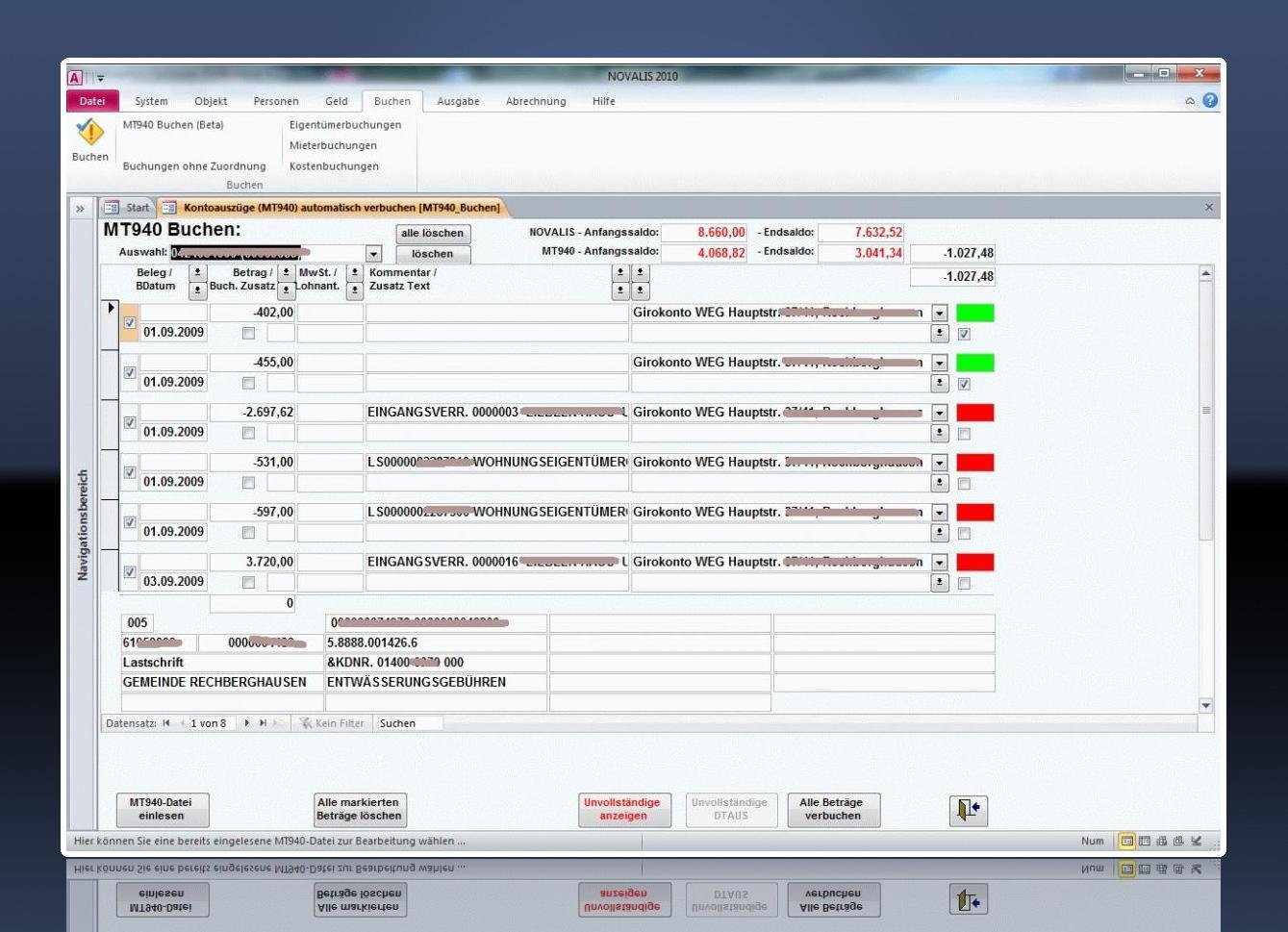
Task: Click lookup arrow button in the -455,00 row
Action: tap(940, 383)
